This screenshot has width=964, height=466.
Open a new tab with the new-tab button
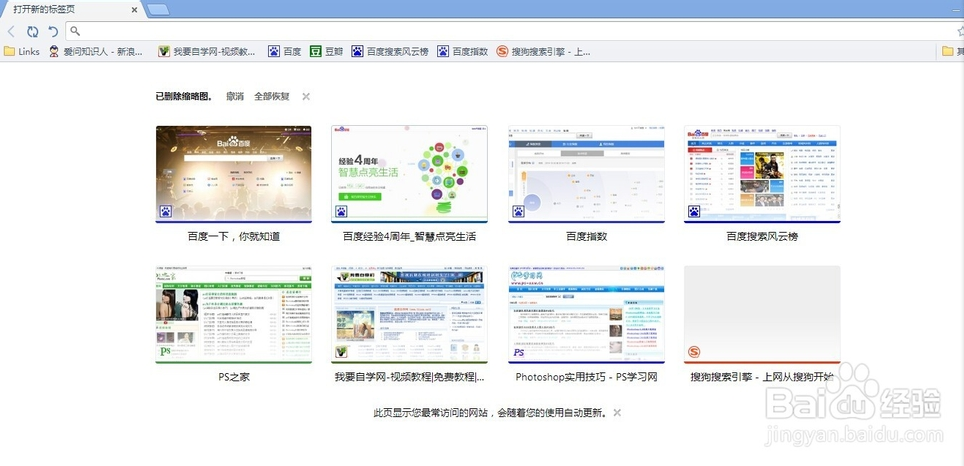pyautogui.click(x=159, y=10)
